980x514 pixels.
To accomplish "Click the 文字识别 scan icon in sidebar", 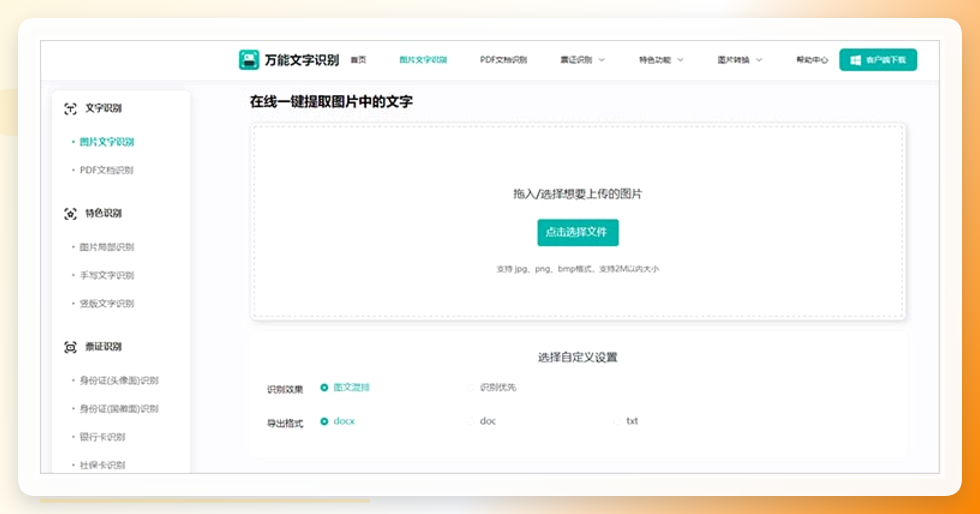I will (70, 109).
